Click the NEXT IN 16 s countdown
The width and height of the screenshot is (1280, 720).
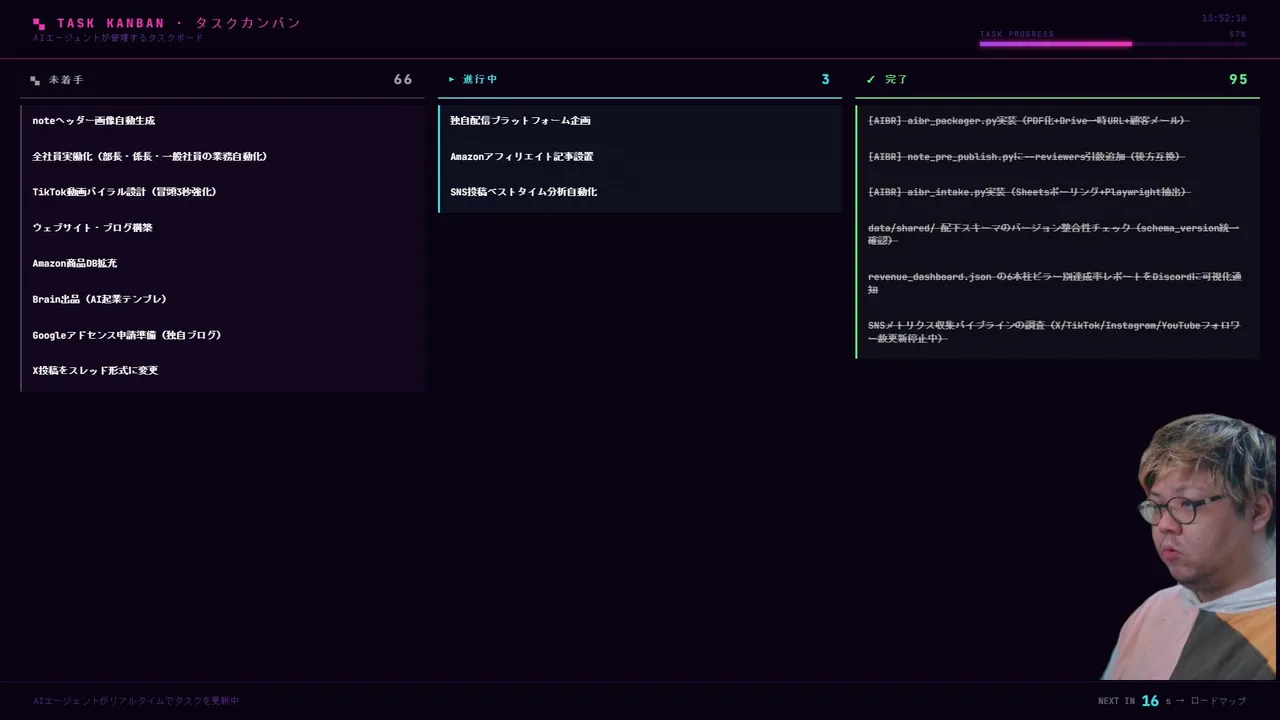1134,701
